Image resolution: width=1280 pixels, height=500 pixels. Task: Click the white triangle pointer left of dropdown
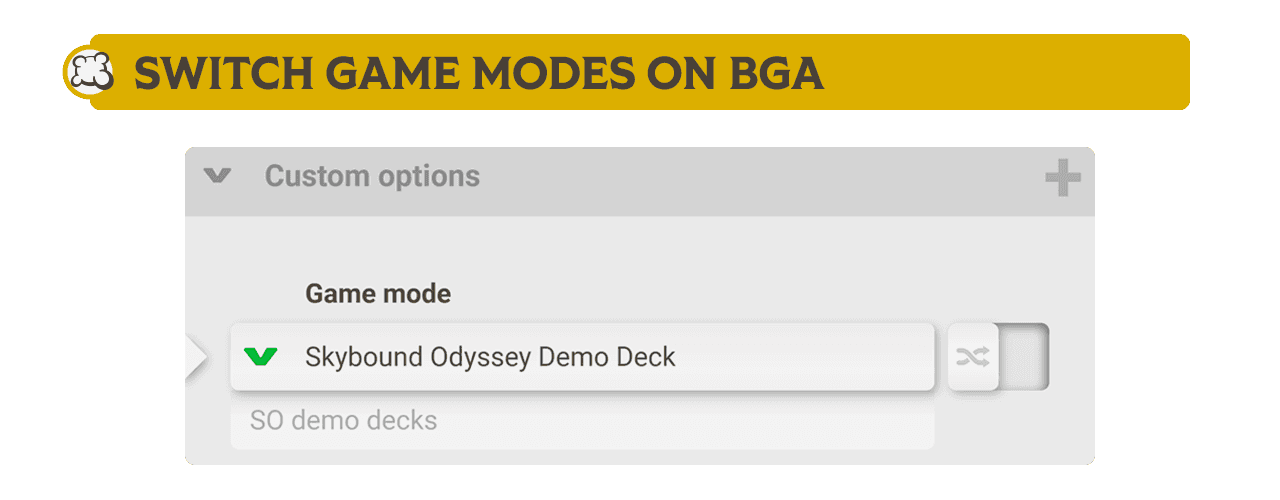[x=196, y=357]
